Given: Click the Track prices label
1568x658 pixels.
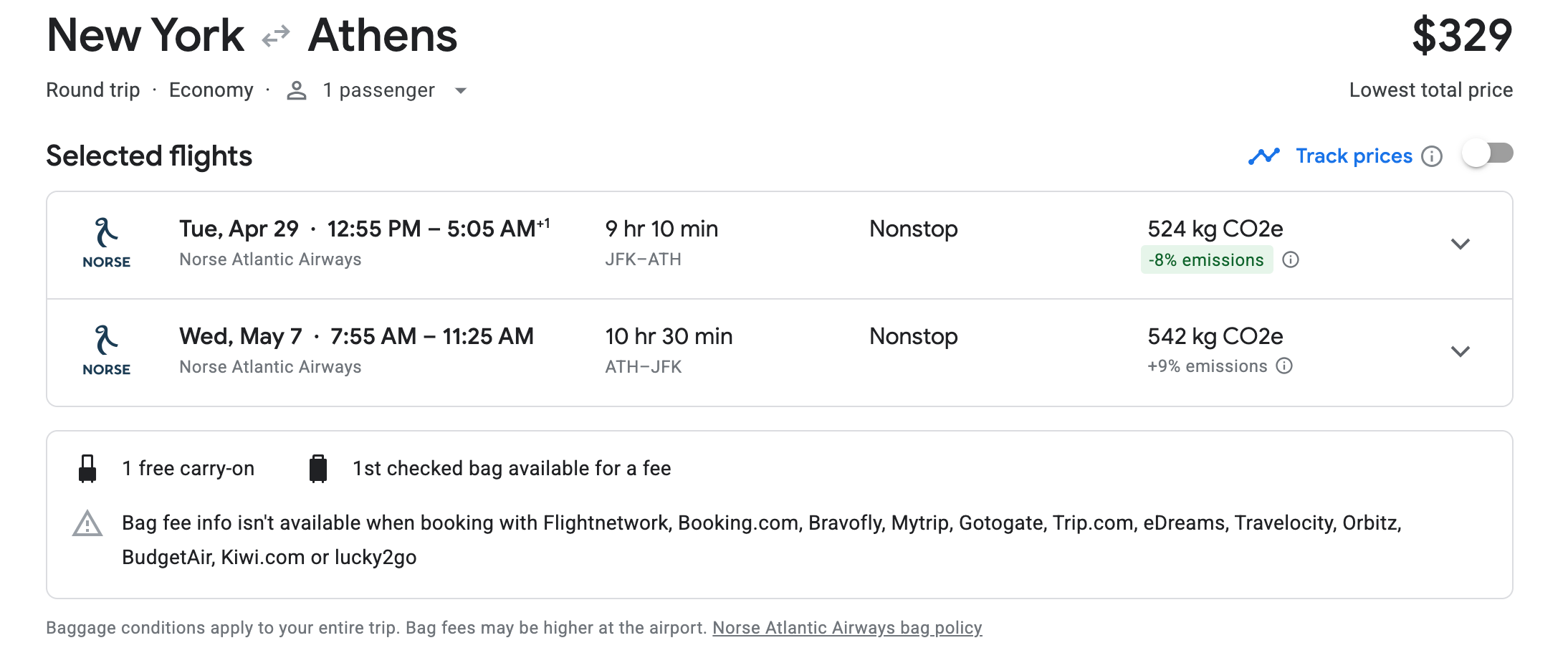Looking at the screenshot, I should pyautogui.click(x=1354, y=156).
